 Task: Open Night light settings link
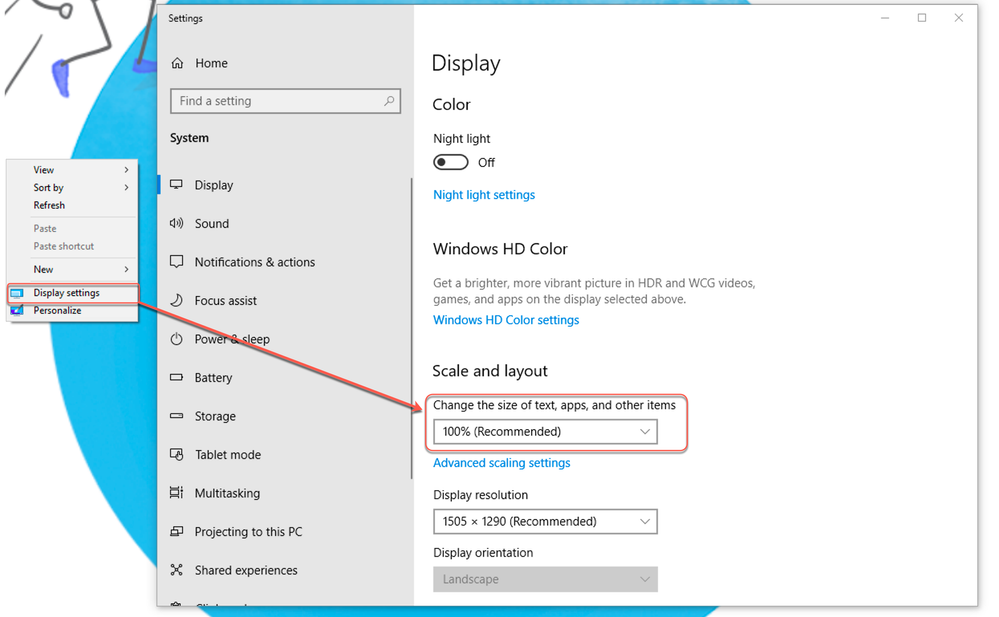tap(484, 195)
